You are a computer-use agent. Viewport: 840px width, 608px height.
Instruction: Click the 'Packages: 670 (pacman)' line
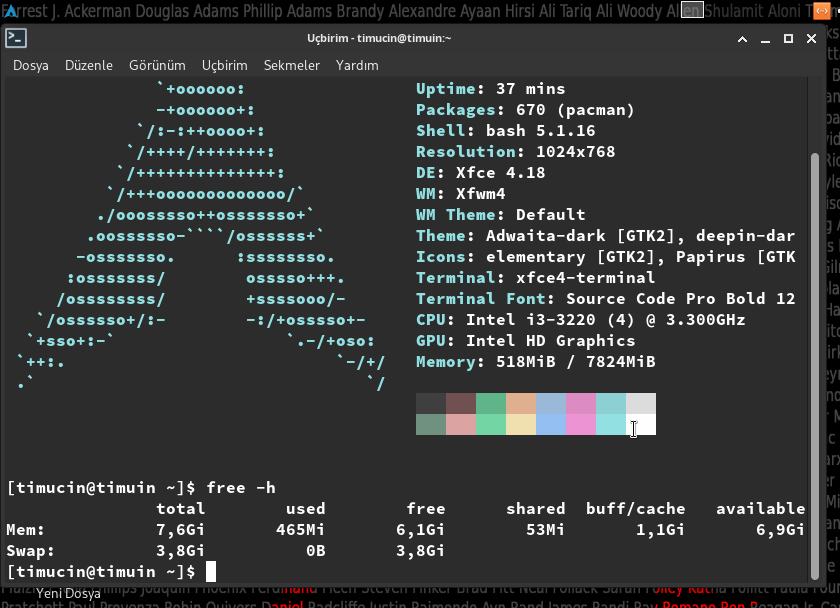(525, 110)
